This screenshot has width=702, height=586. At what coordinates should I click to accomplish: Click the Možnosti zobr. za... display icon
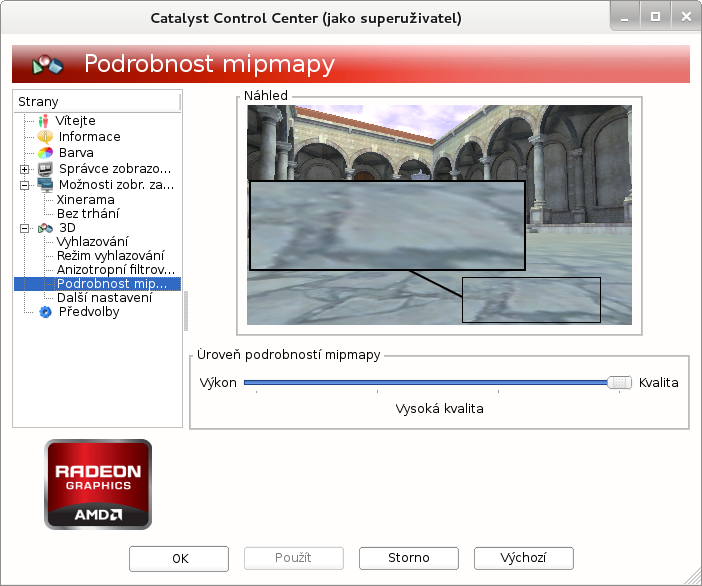pyautogui.click(x=45, y=184)
